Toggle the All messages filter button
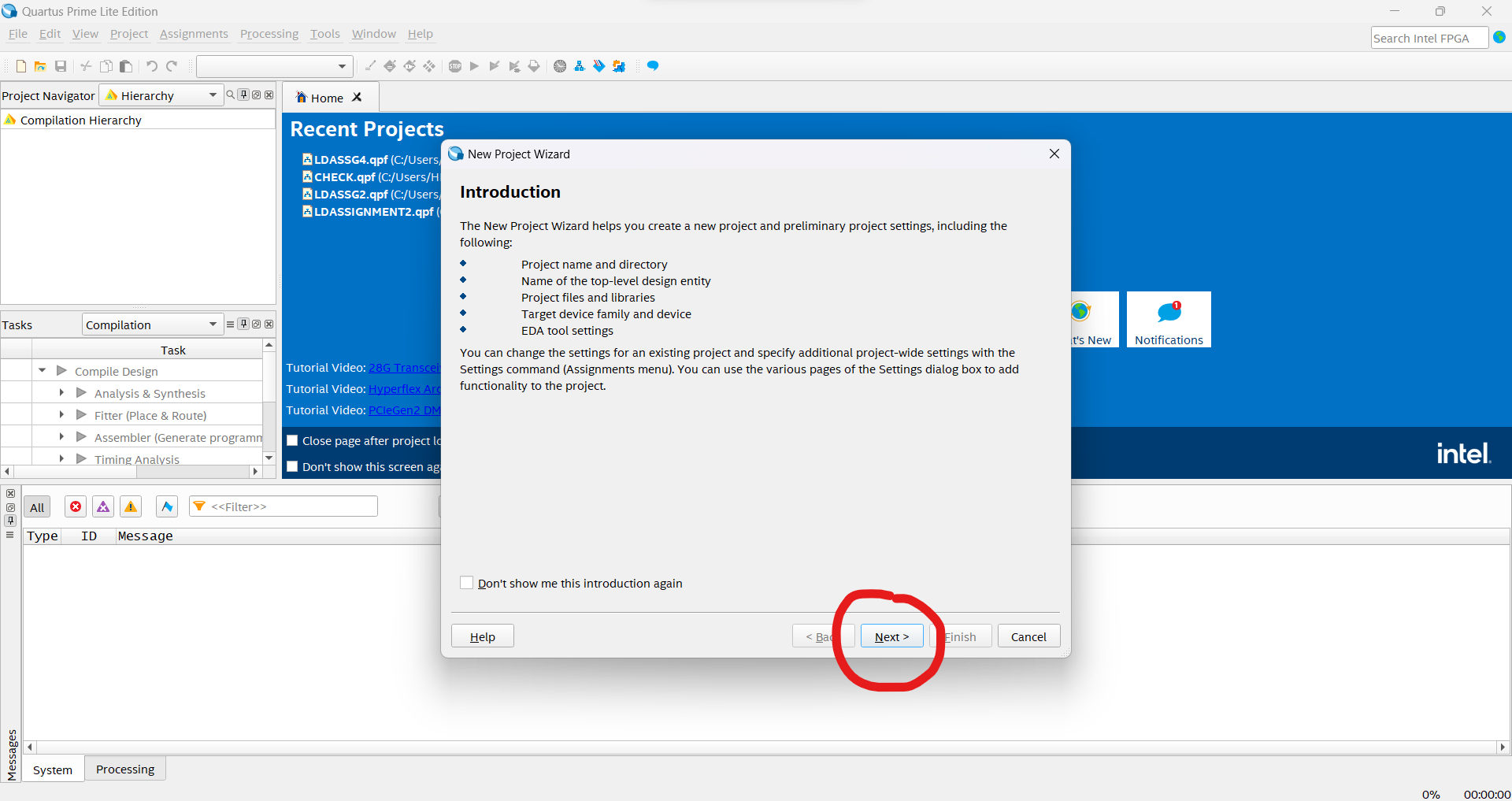1512x801 pixels. [x=37, y=507]
